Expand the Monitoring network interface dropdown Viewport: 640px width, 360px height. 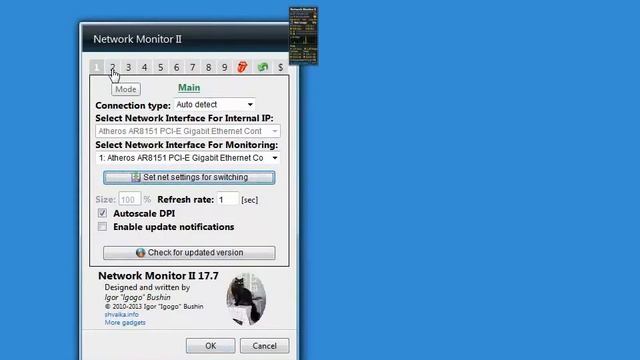(188, 158)
